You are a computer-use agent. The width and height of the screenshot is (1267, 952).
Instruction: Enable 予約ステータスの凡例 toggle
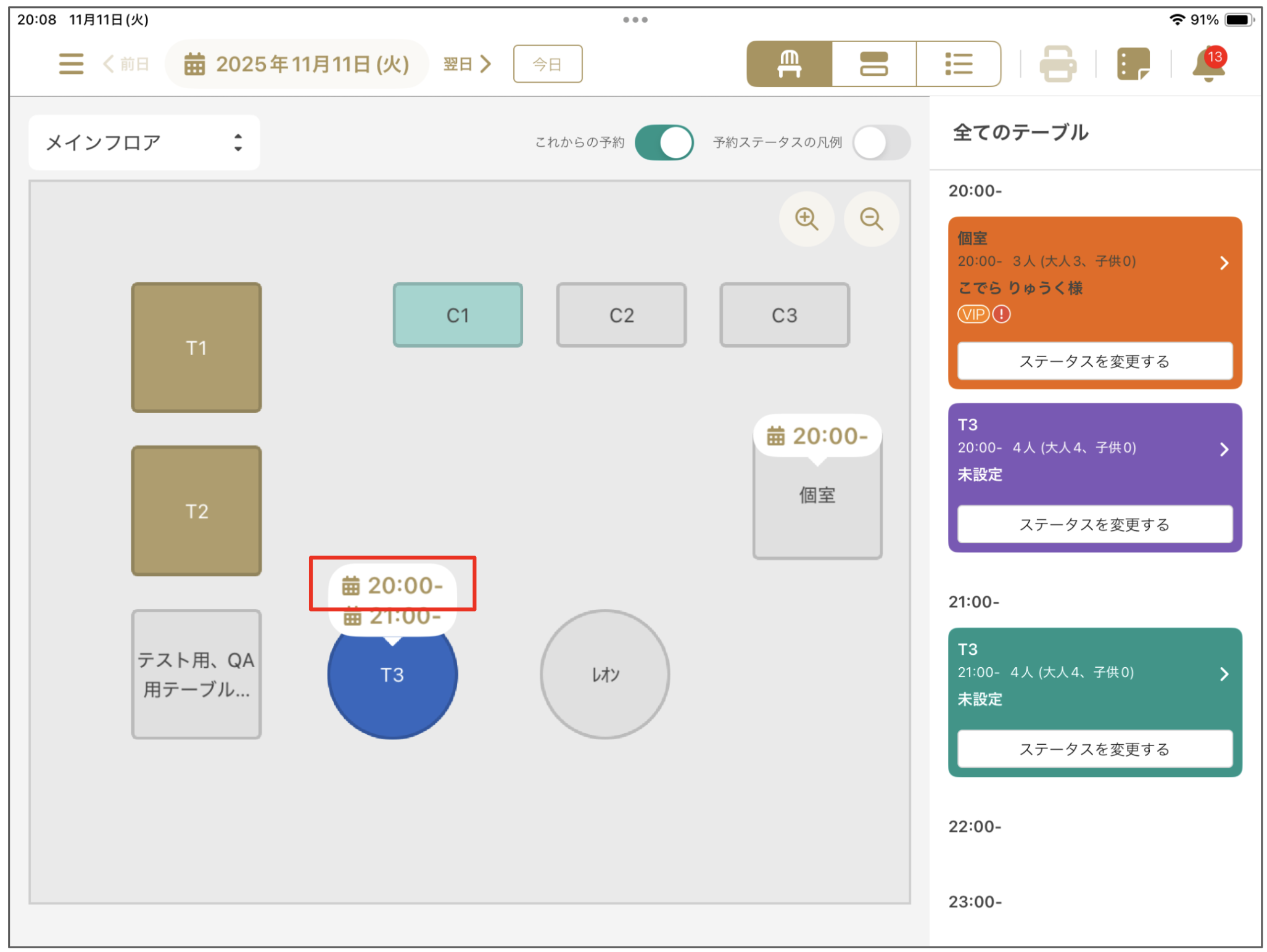(880, 142)
